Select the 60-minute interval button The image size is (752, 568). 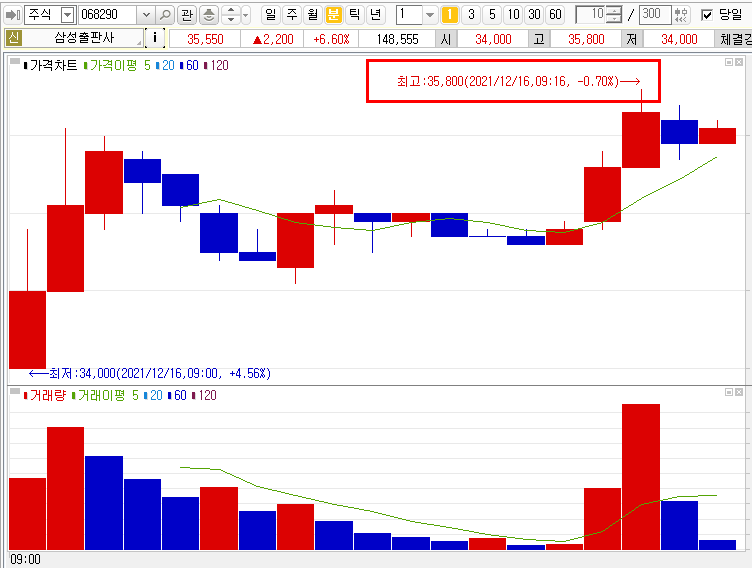(x=555, y=15)
